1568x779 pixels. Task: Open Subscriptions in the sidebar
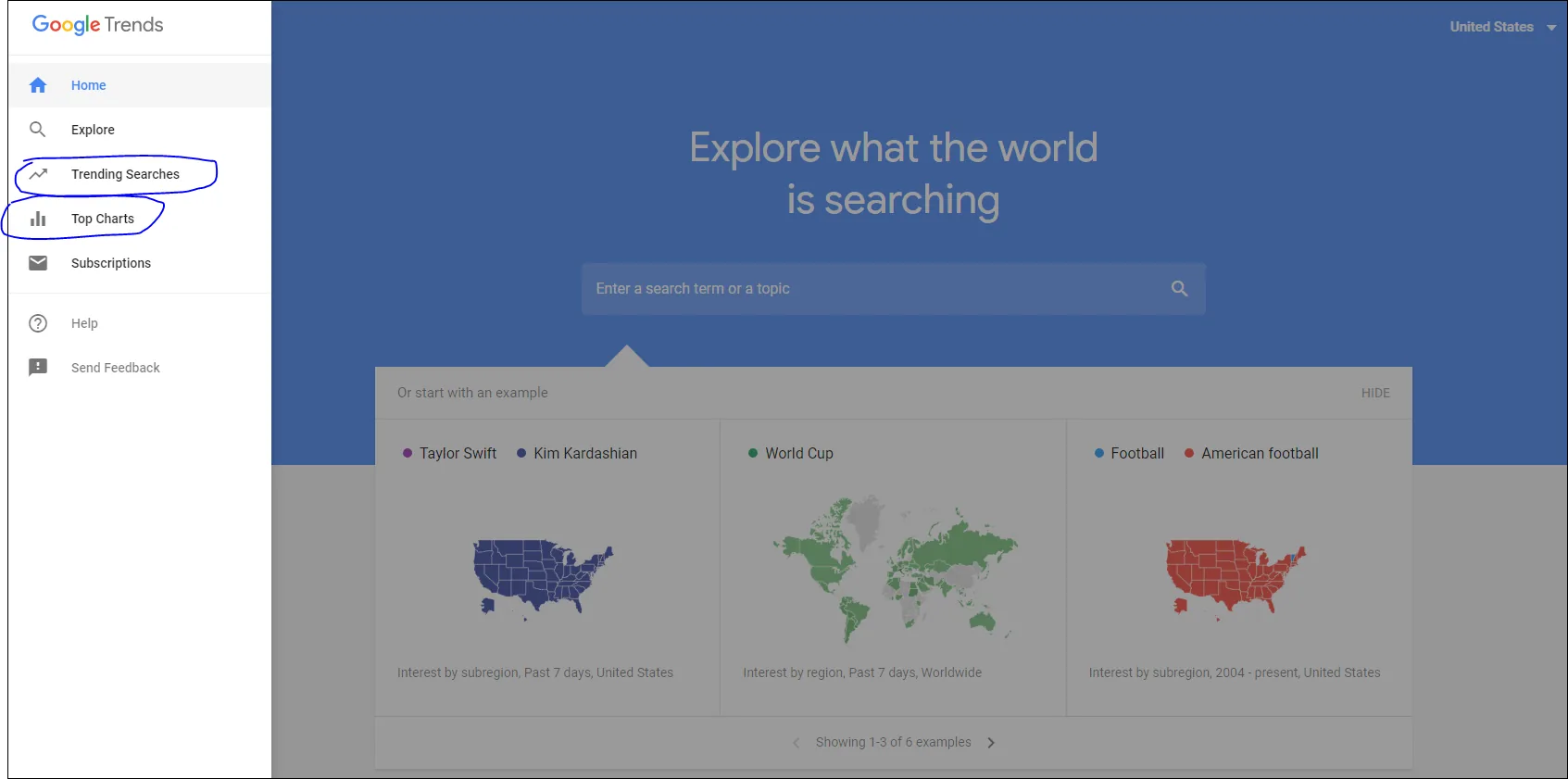[141, 263]
